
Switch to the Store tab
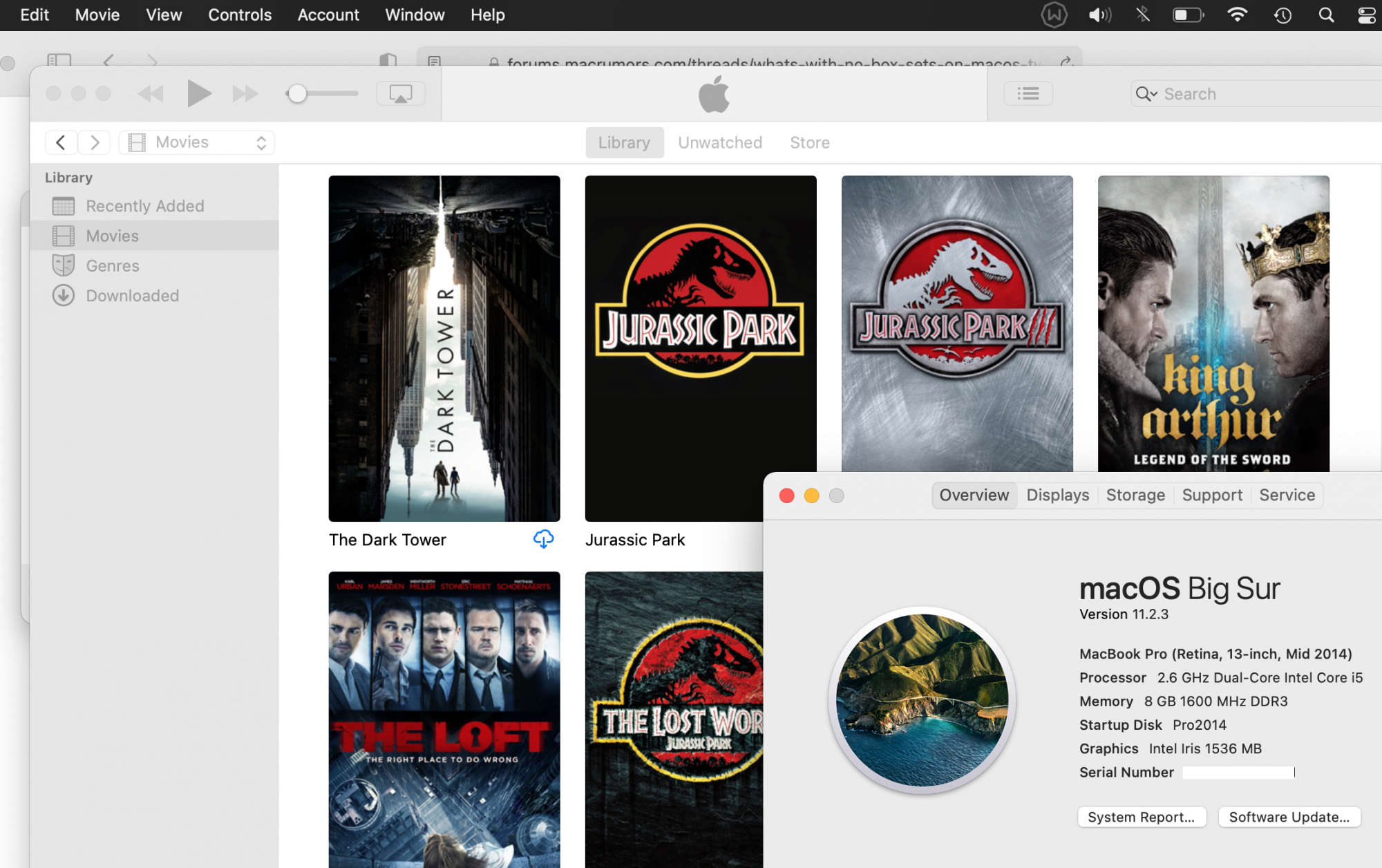click(x=809, y=142)
